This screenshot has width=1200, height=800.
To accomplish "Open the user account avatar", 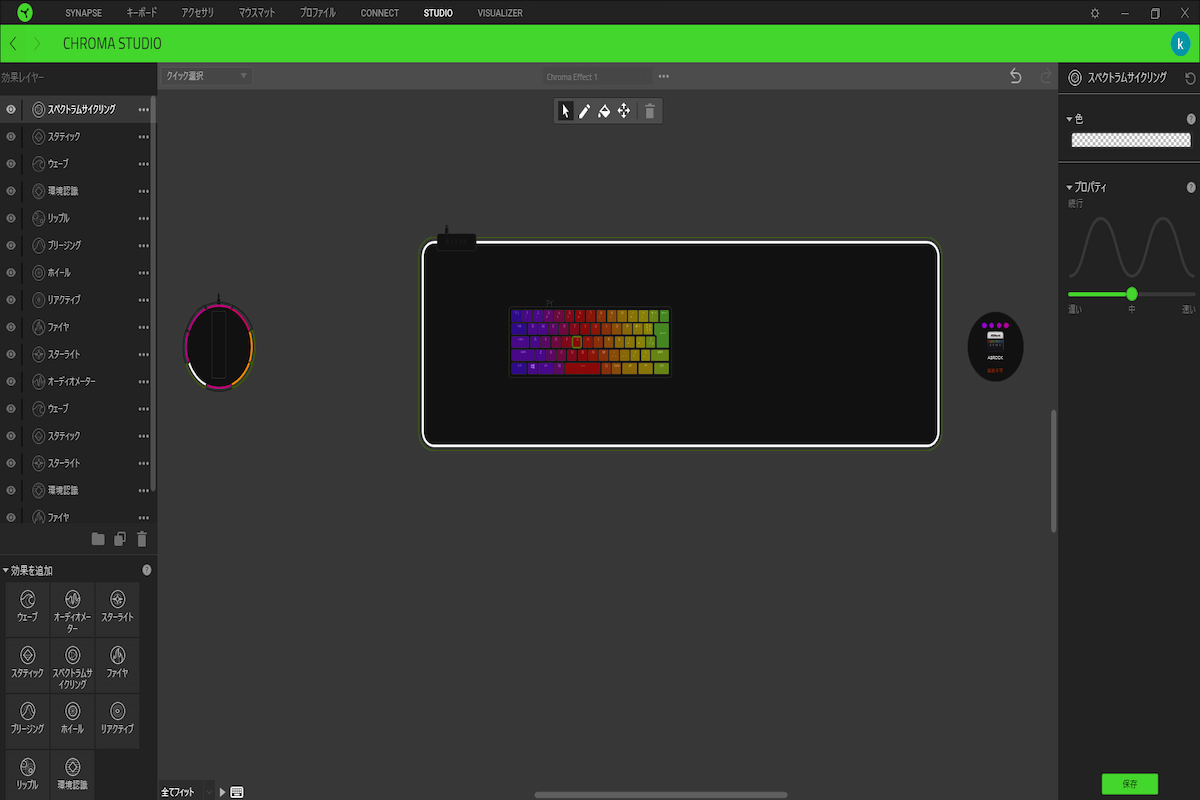I will point(1181,44).
